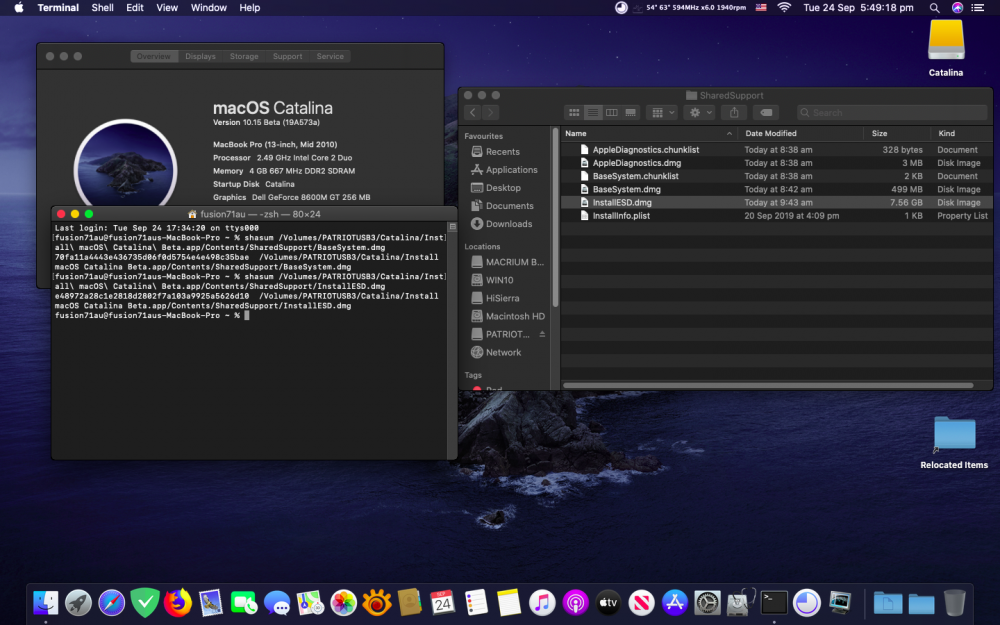Click the Terminal icon in the Dock
This screenshot has width=1000, height=625.
[x=774, y=603]
